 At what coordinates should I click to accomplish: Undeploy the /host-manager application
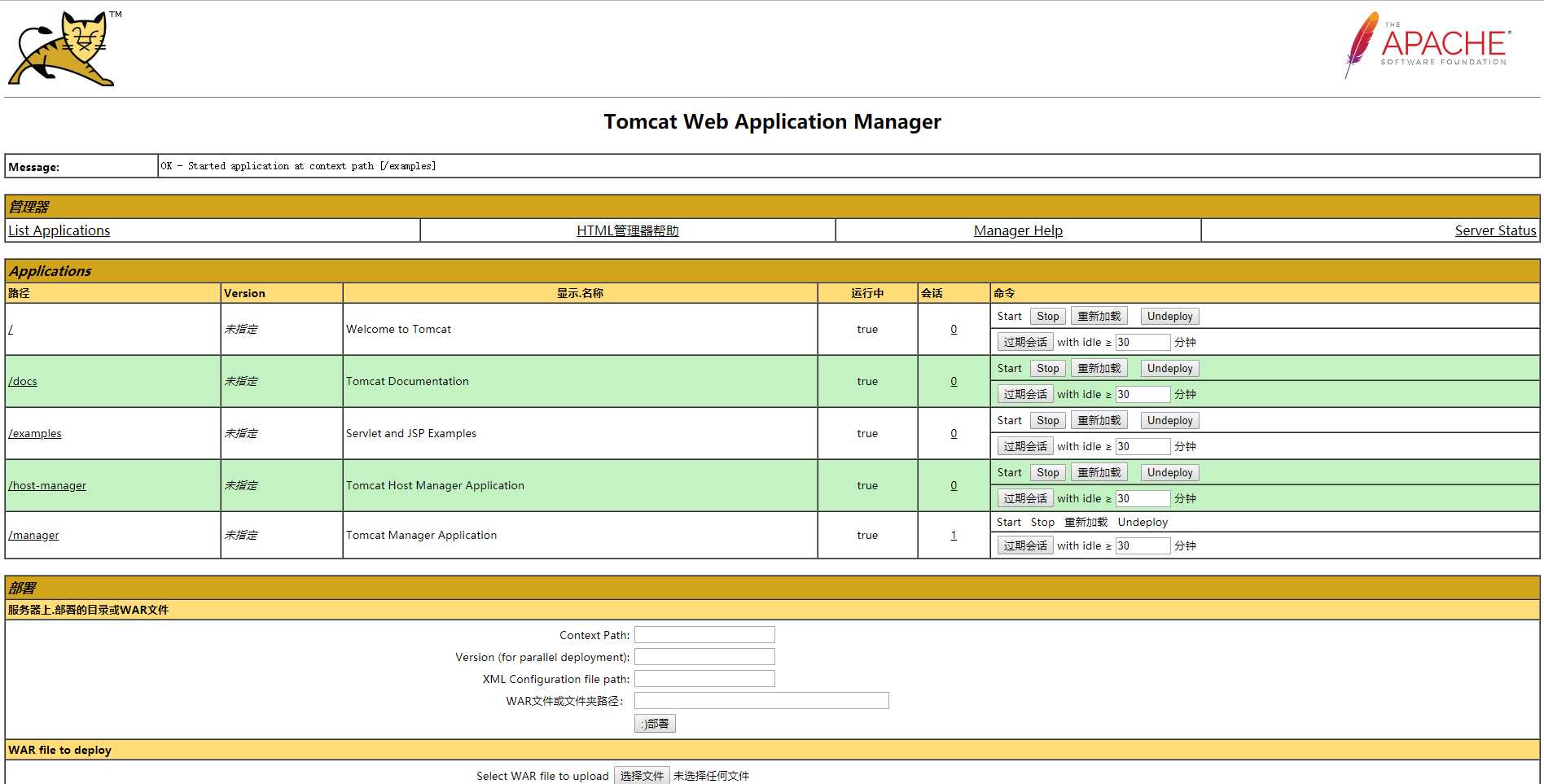[1169, 472]
